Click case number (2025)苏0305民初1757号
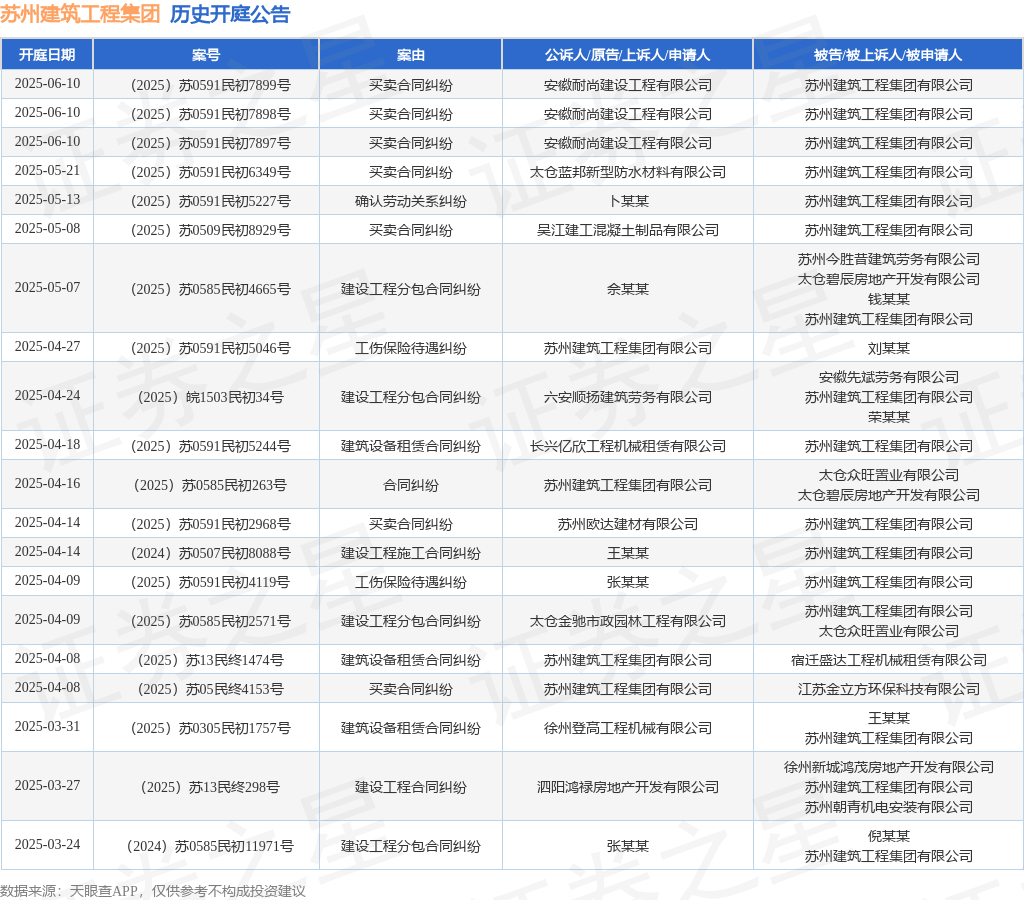1024x900 pixels. click(x=210, y=728)
